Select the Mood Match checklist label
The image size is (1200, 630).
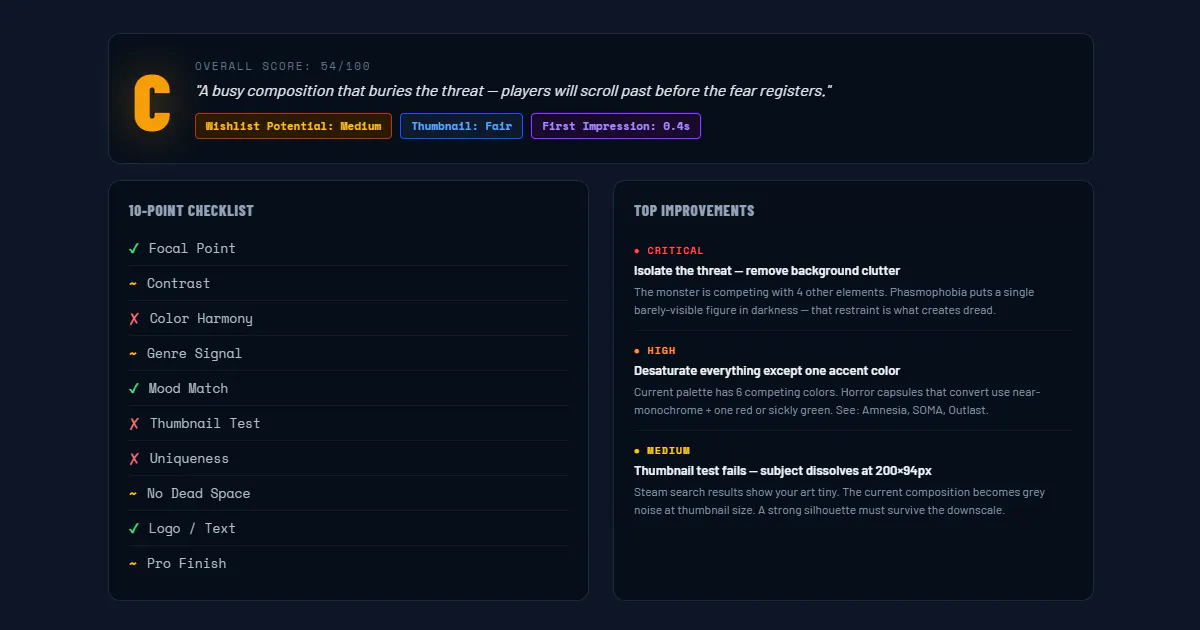click(188, 388)
